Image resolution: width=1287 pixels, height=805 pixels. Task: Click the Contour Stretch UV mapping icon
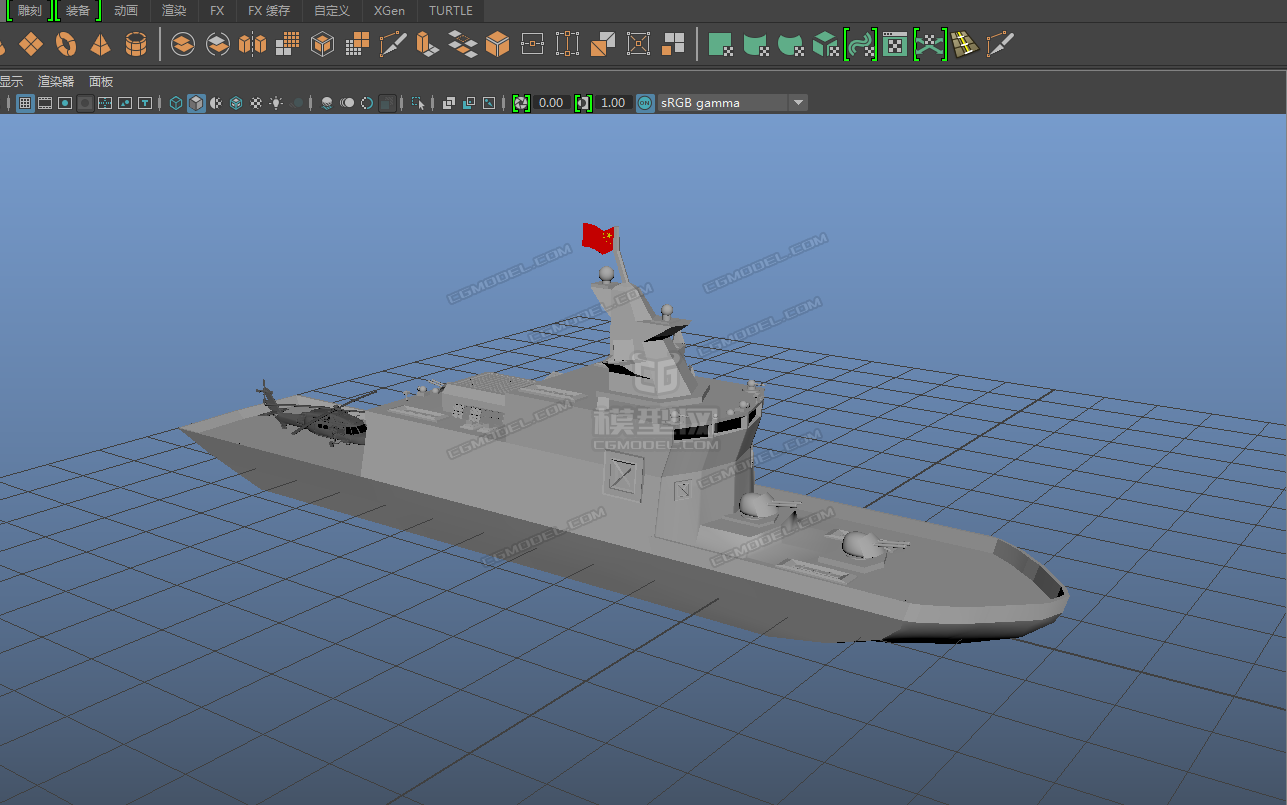[x=861, y=44]
